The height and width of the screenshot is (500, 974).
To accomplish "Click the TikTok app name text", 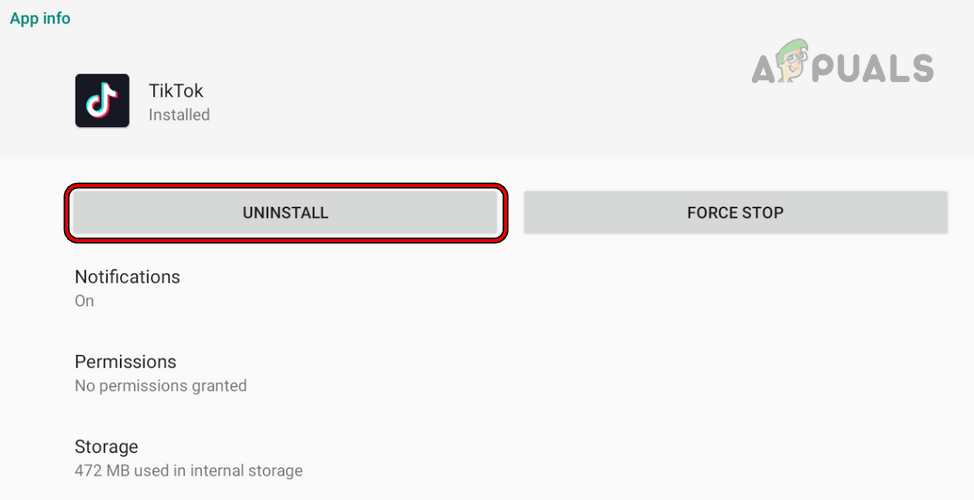I will click(x=176, y=91).
